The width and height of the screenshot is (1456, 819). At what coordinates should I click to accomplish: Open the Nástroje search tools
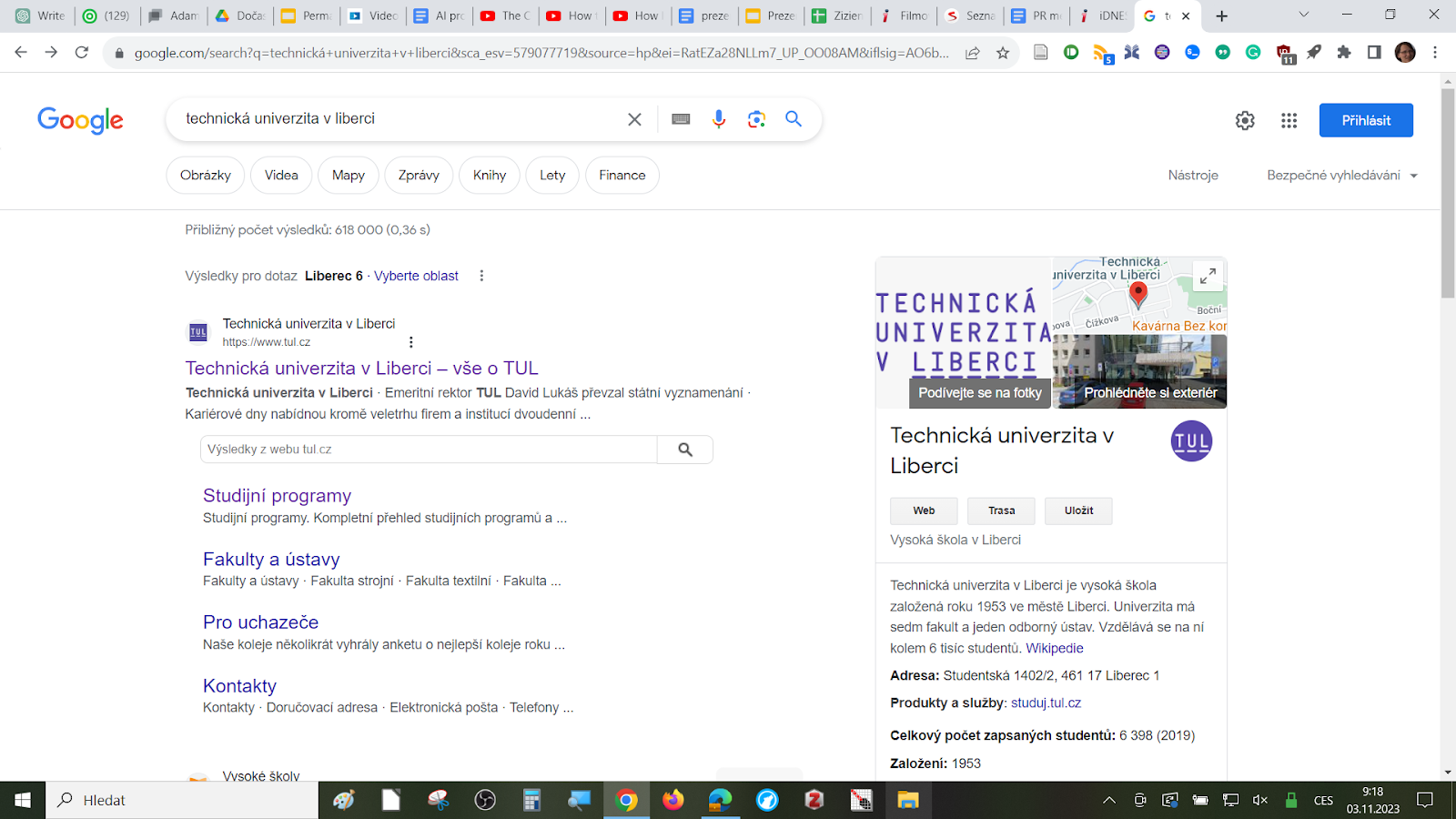pos(1193,176)
